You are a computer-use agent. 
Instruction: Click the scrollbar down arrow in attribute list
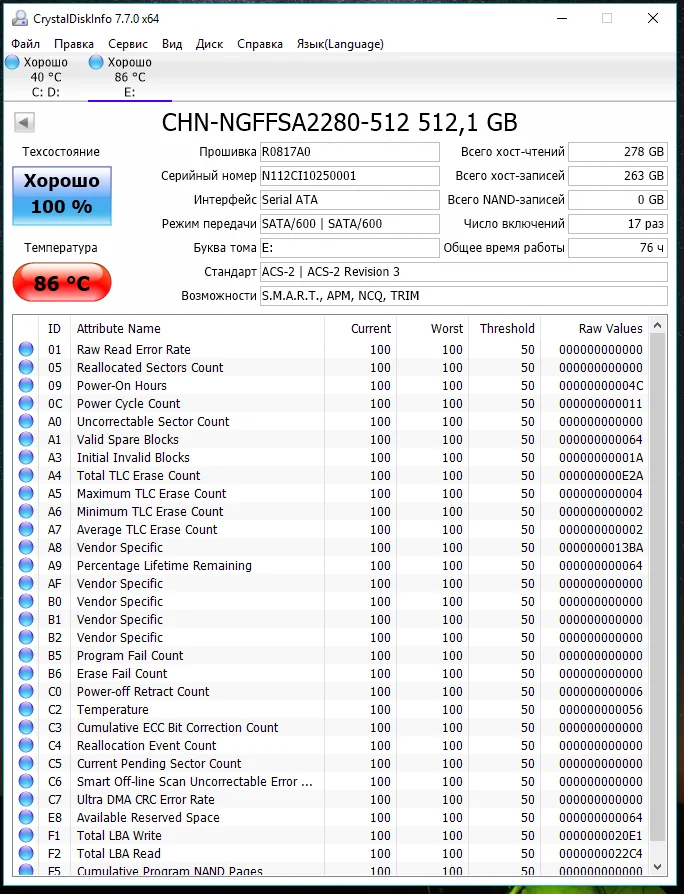click(657, 867)
